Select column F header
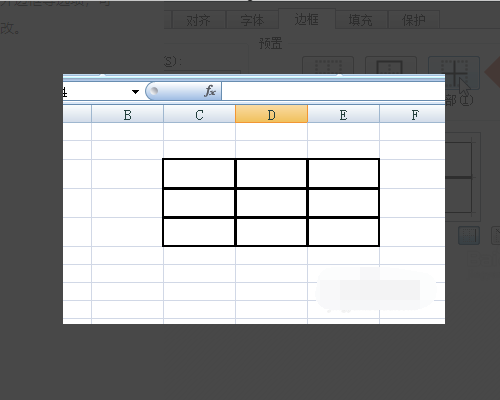Screen dimensions: 500x400 (x=413, y=114)
